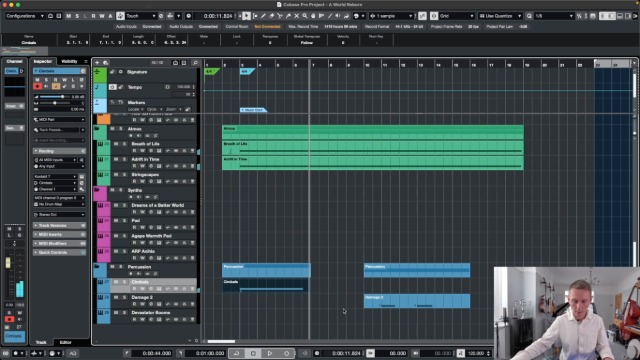The width and height of the screenshot is (640, 360).
Task: Open the Channel 1 MIDI channel dropdown
Action: click(x=56, y=189)
